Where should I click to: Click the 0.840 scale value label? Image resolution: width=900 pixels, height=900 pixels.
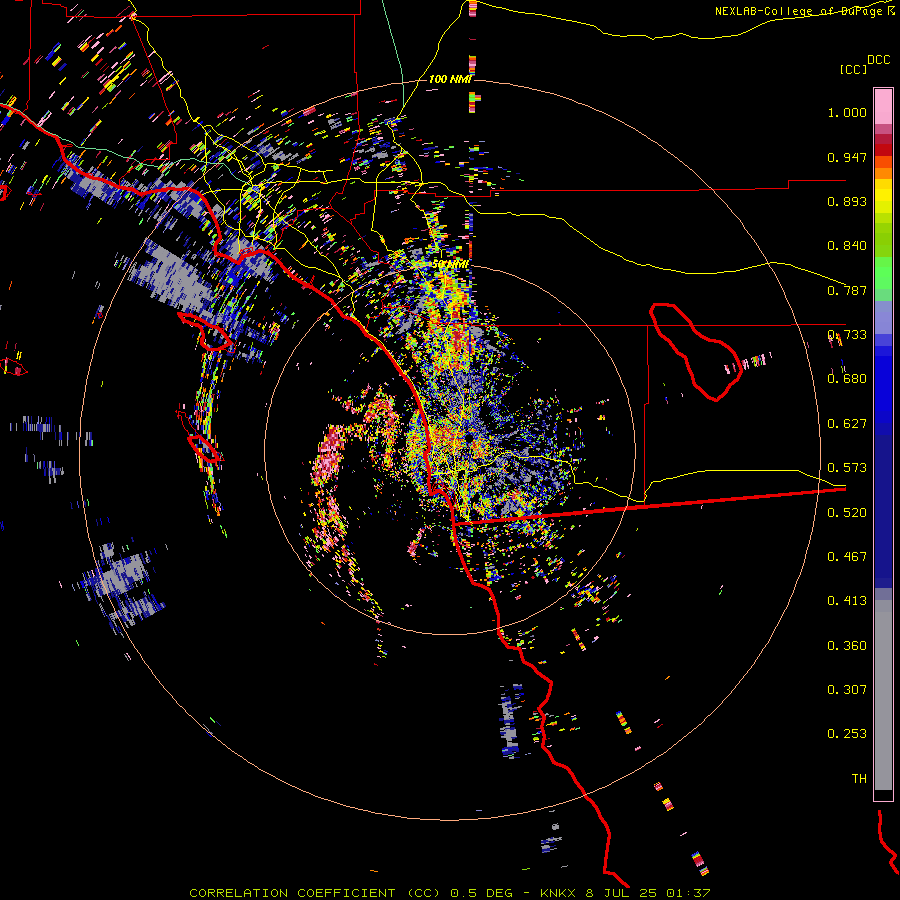pyautogui.click(x=847, y=246)
